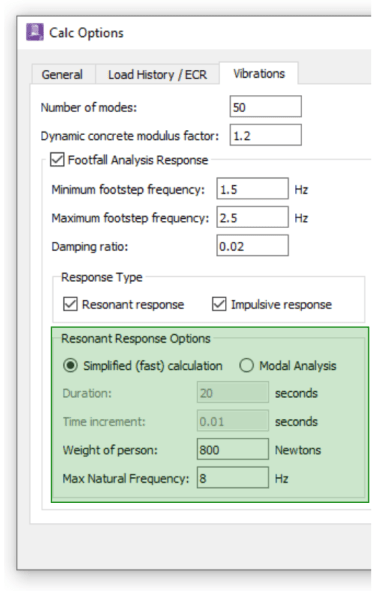Screen dimensions: 374x591
Task: Click the seconds unit beside Time increment
Action: click(x=296, y=421)
